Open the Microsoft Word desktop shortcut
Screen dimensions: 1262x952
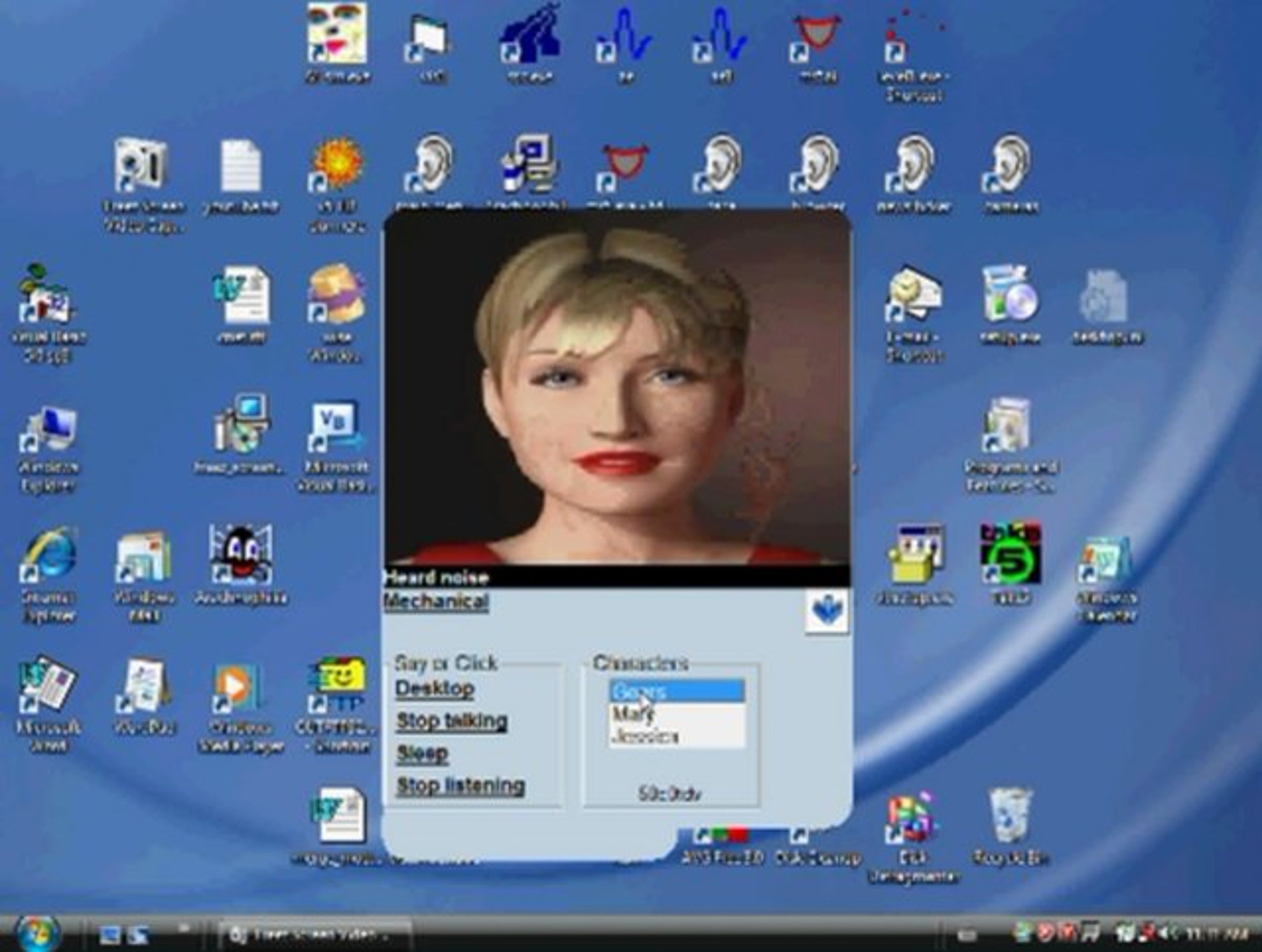(x=48, y=704)
